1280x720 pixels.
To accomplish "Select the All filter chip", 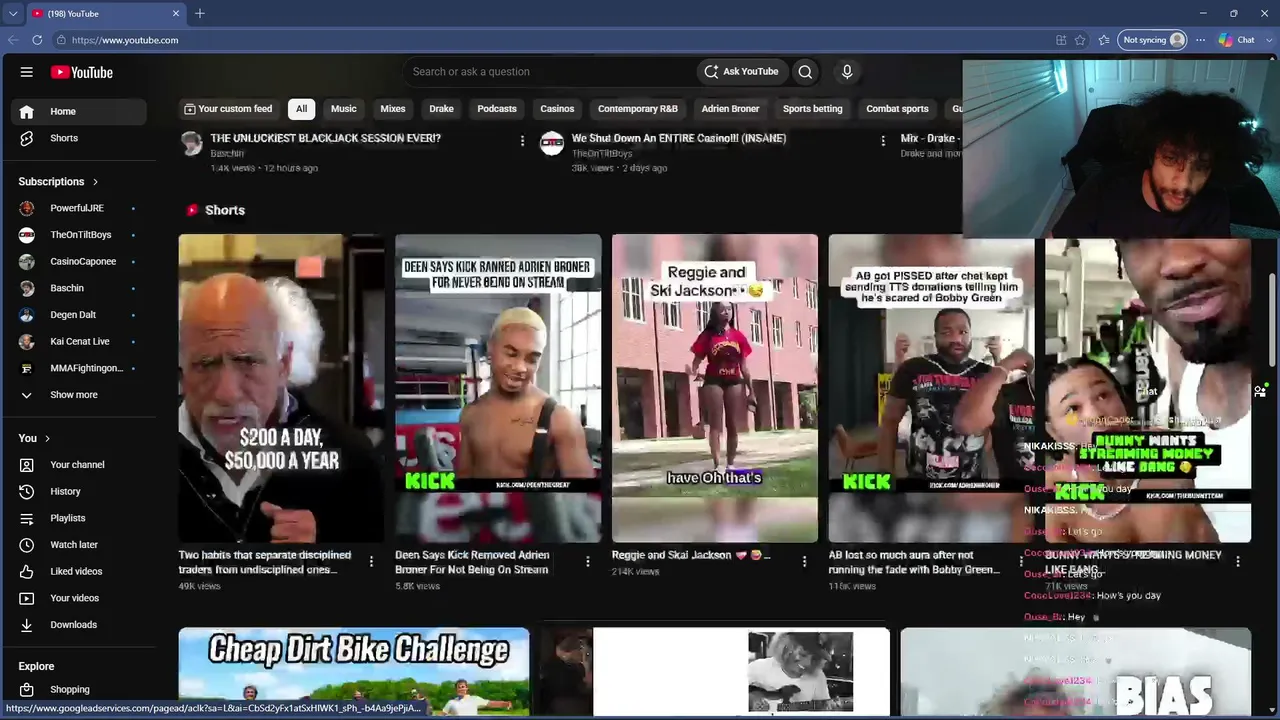I will pos(301,109).
